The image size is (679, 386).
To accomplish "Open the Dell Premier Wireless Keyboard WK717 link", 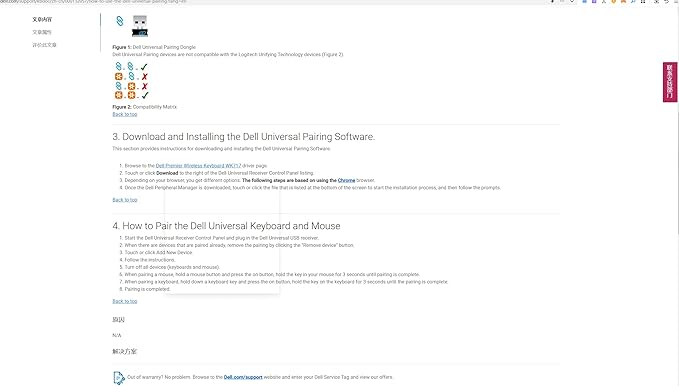I will pos(198,165).
